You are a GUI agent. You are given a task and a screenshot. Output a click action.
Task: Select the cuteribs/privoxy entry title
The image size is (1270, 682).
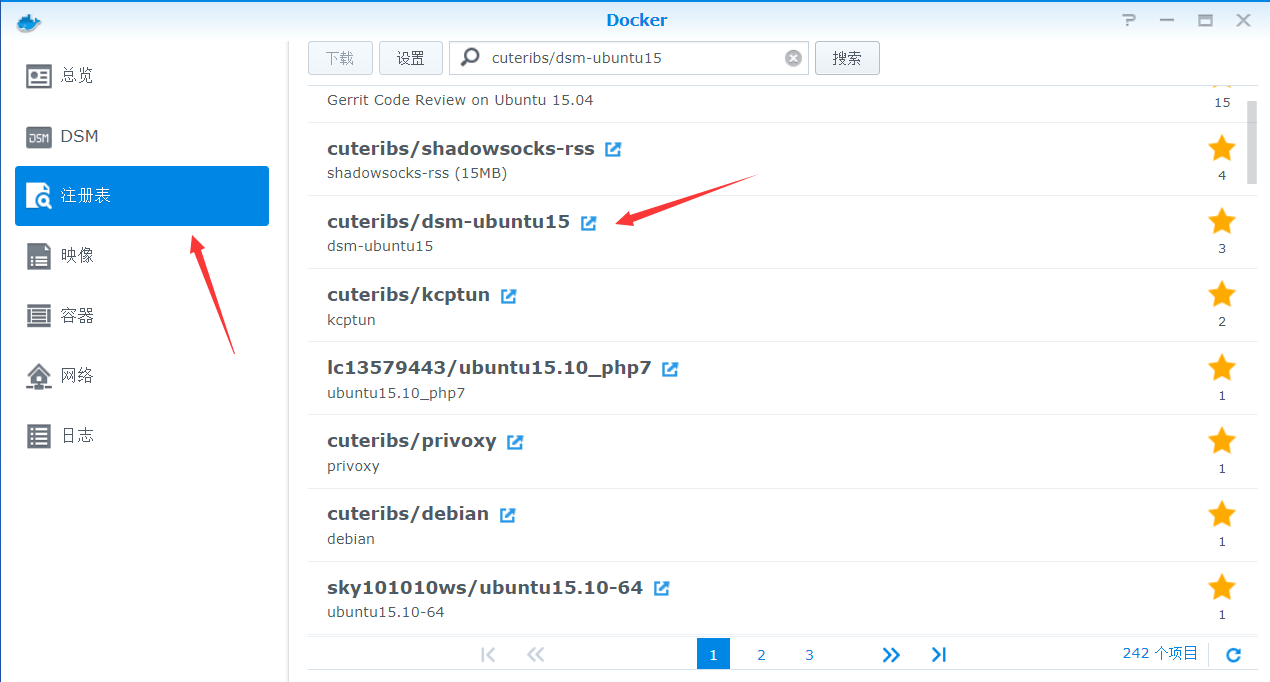[x=412, y=441]
